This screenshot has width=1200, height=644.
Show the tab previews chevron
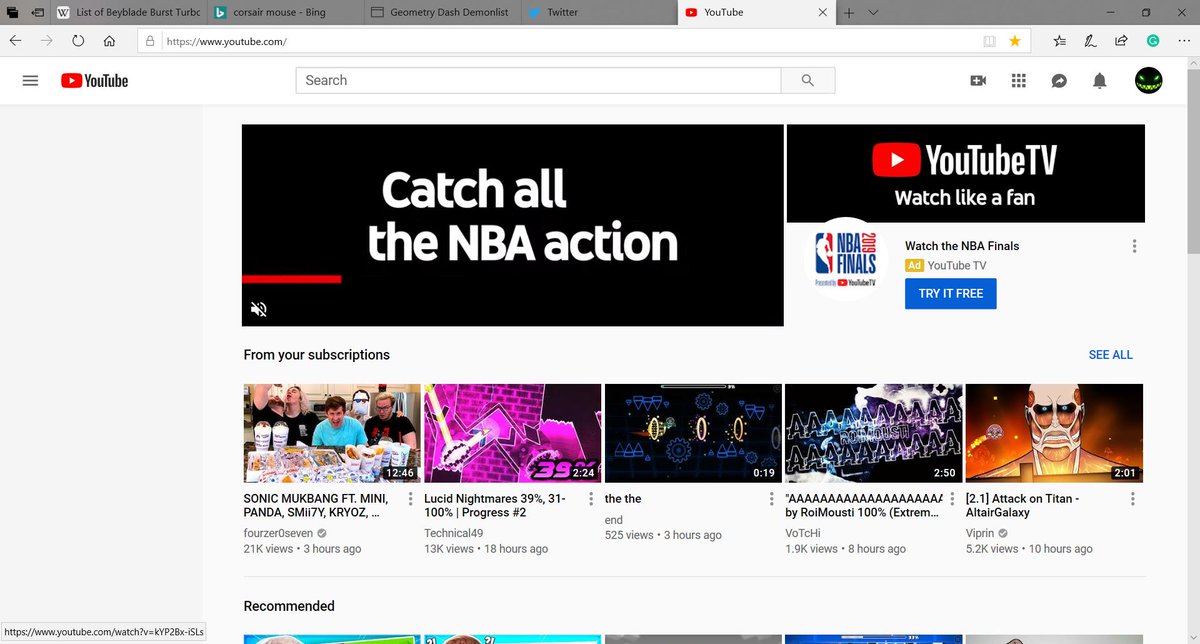[873, 13]
